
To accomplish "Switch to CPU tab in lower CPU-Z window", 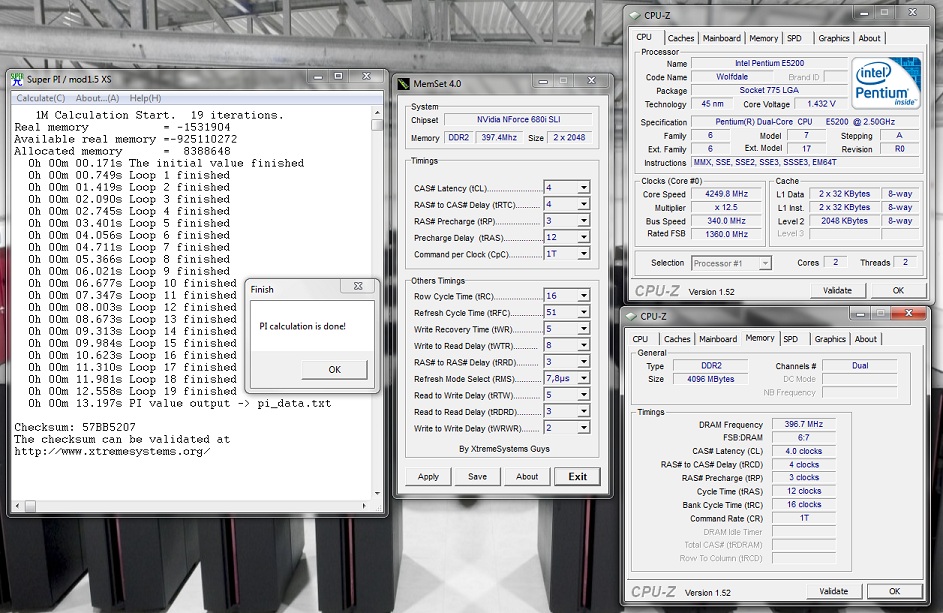I will tap(640, 339).
